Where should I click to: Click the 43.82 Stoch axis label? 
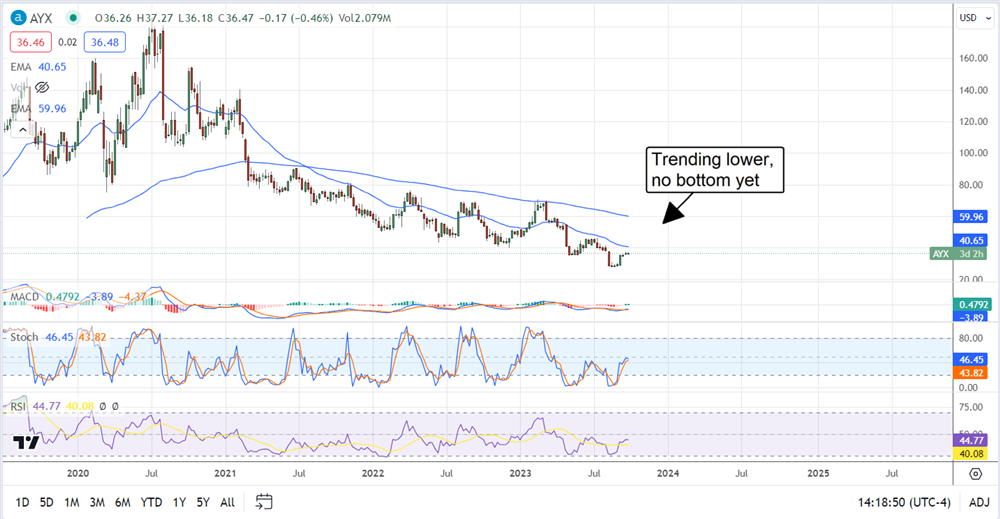coord(970,374)
